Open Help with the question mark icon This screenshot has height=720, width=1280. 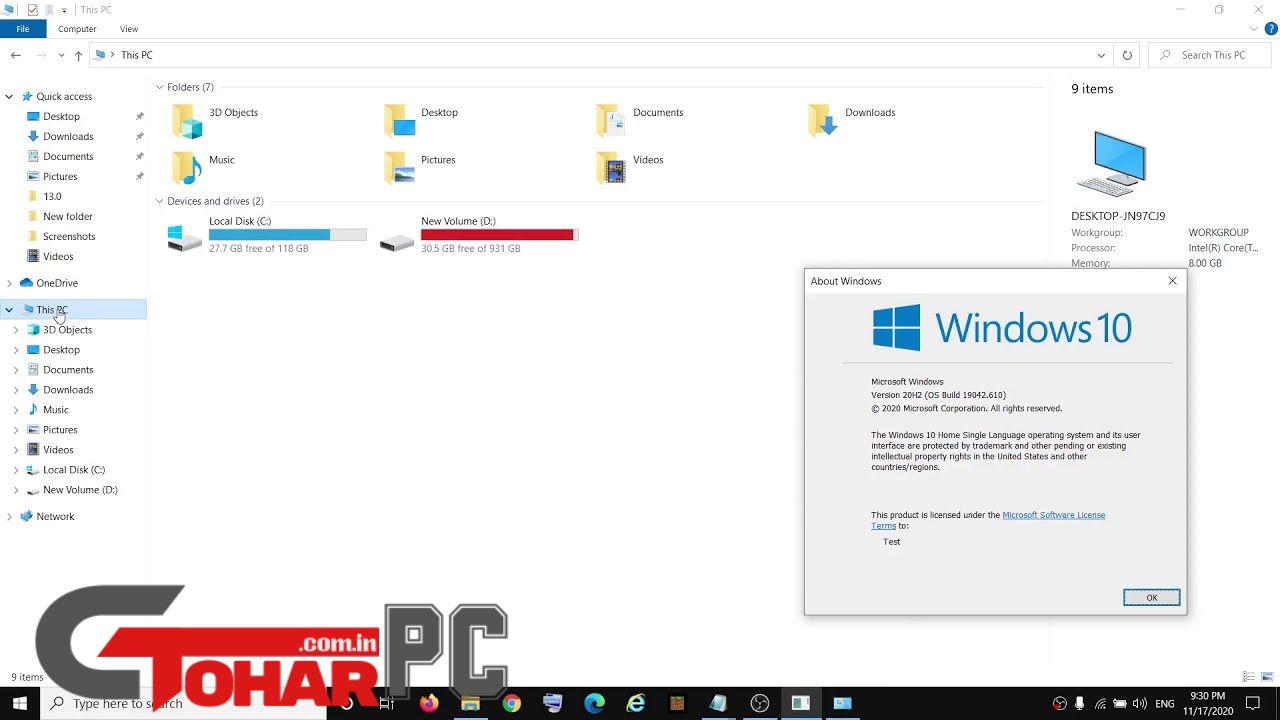pyautogui.click(x=1270, y=29)
